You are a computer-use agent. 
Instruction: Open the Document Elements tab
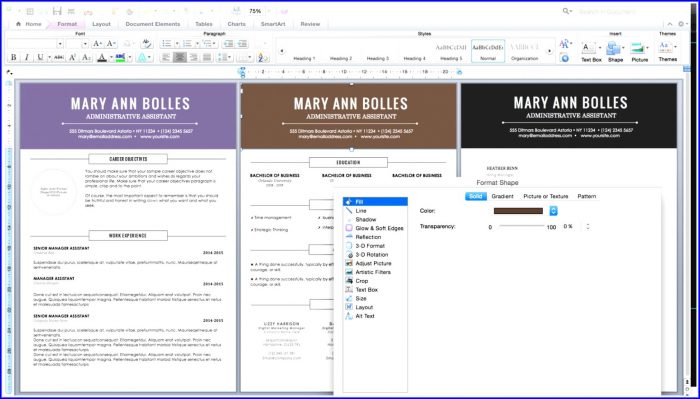point(153,24)
